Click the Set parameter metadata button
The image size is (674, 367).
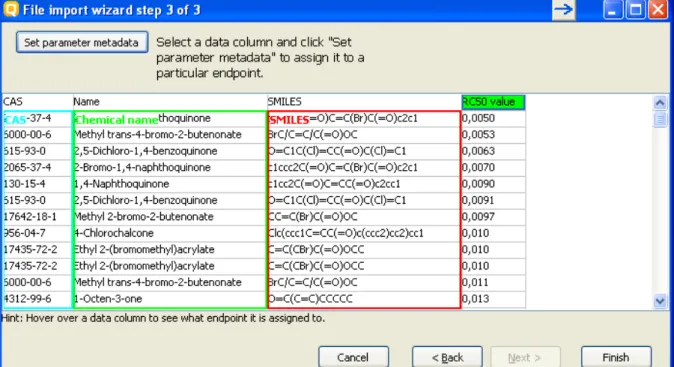pos(82,42)
